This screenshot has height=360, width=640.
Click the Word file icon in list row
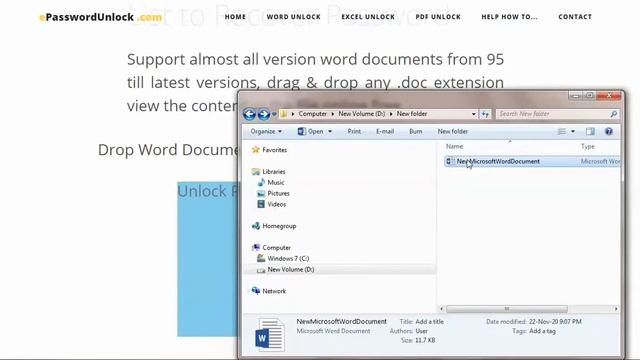pos(450,161)
